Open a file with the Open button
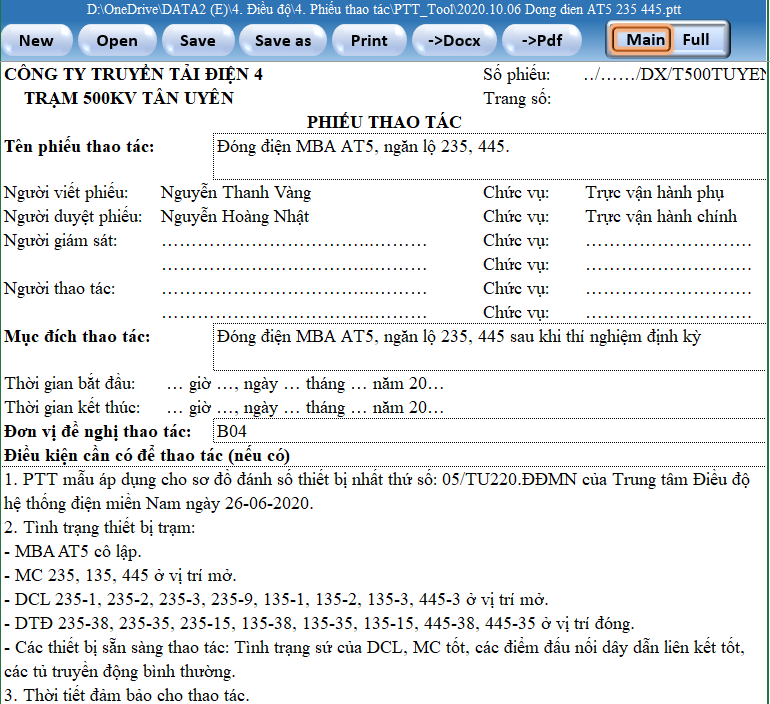This screenshot has width=770, height=704. click(117, 41)
